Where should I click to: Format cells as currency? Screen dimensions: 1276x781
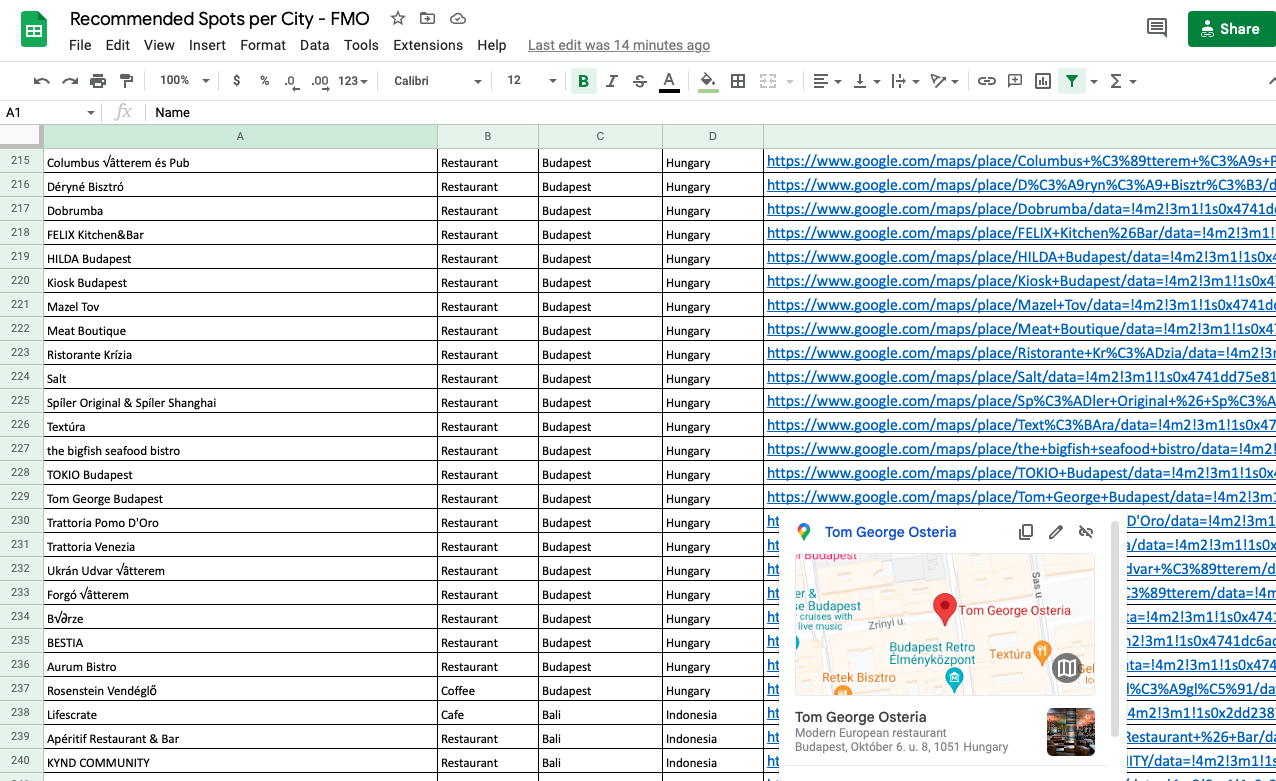tap(236, 81)
